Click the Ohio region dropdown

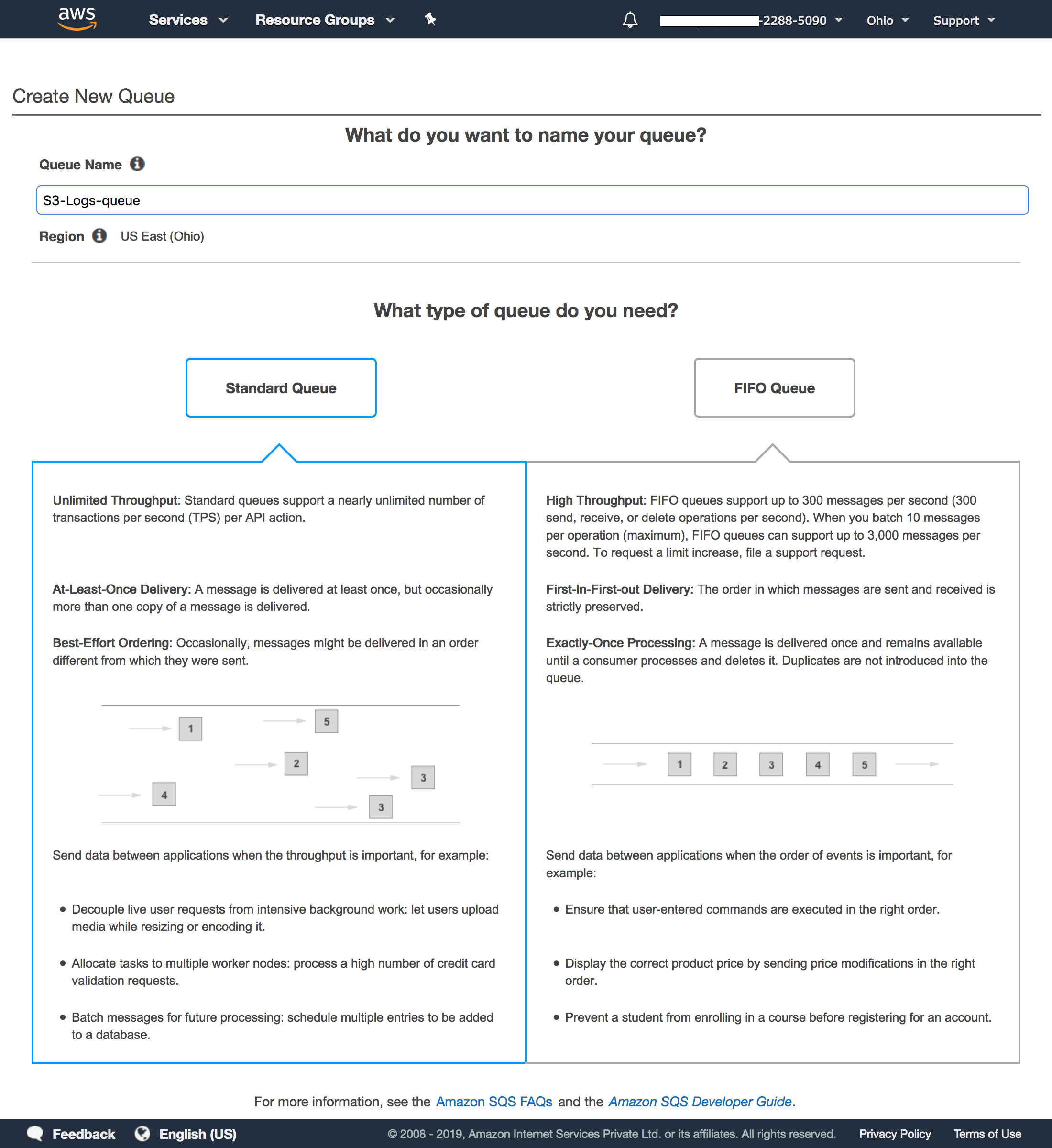click(885, 20)
